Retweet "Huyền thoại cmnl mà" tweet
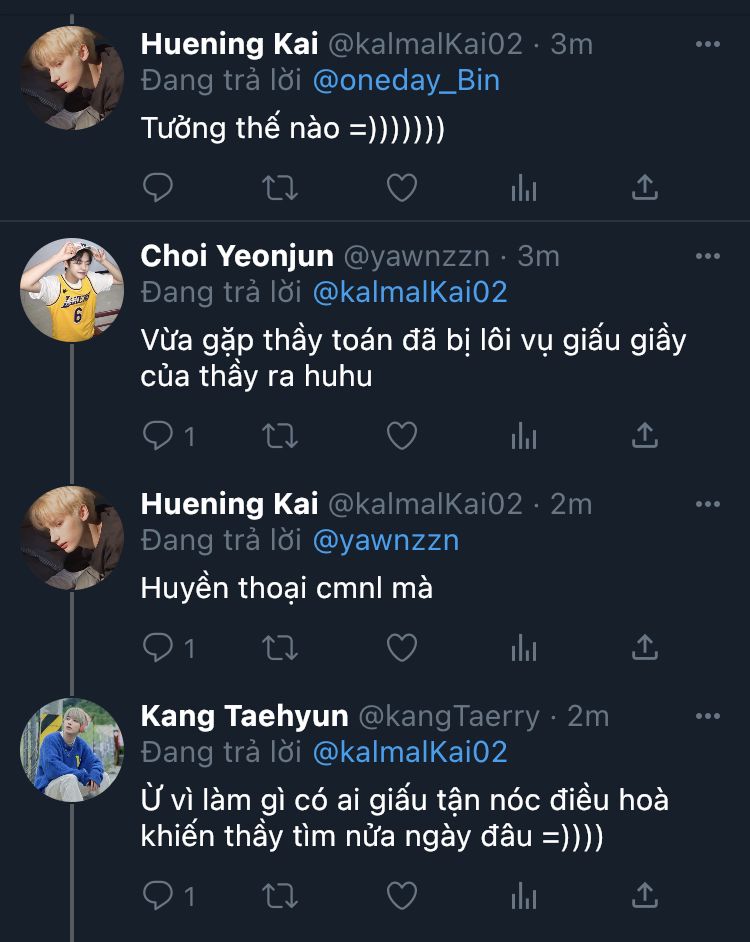 (280, 648)
